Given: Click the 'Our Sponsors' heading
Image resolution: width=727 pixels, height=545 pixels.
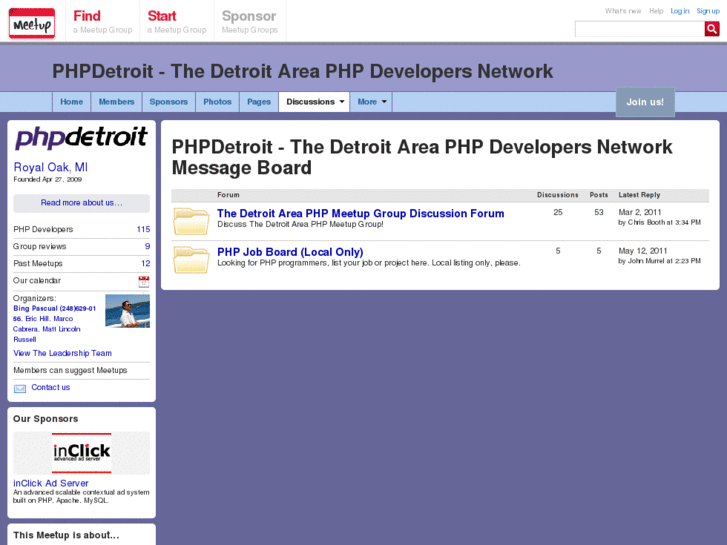Looking at the screenshot, I should click(x=45, y=418).
